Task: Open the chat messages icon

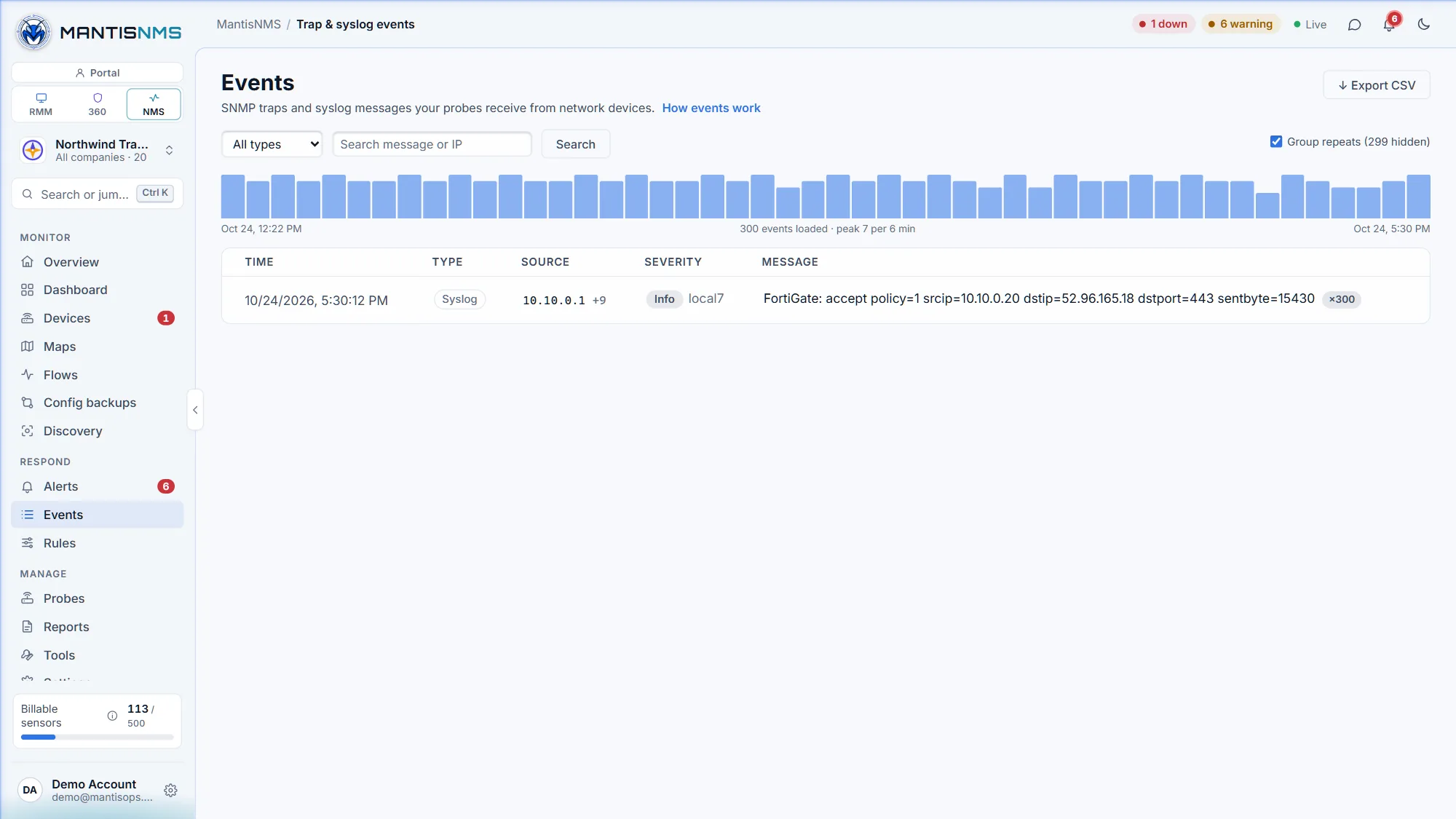Action: (1354, 25)
